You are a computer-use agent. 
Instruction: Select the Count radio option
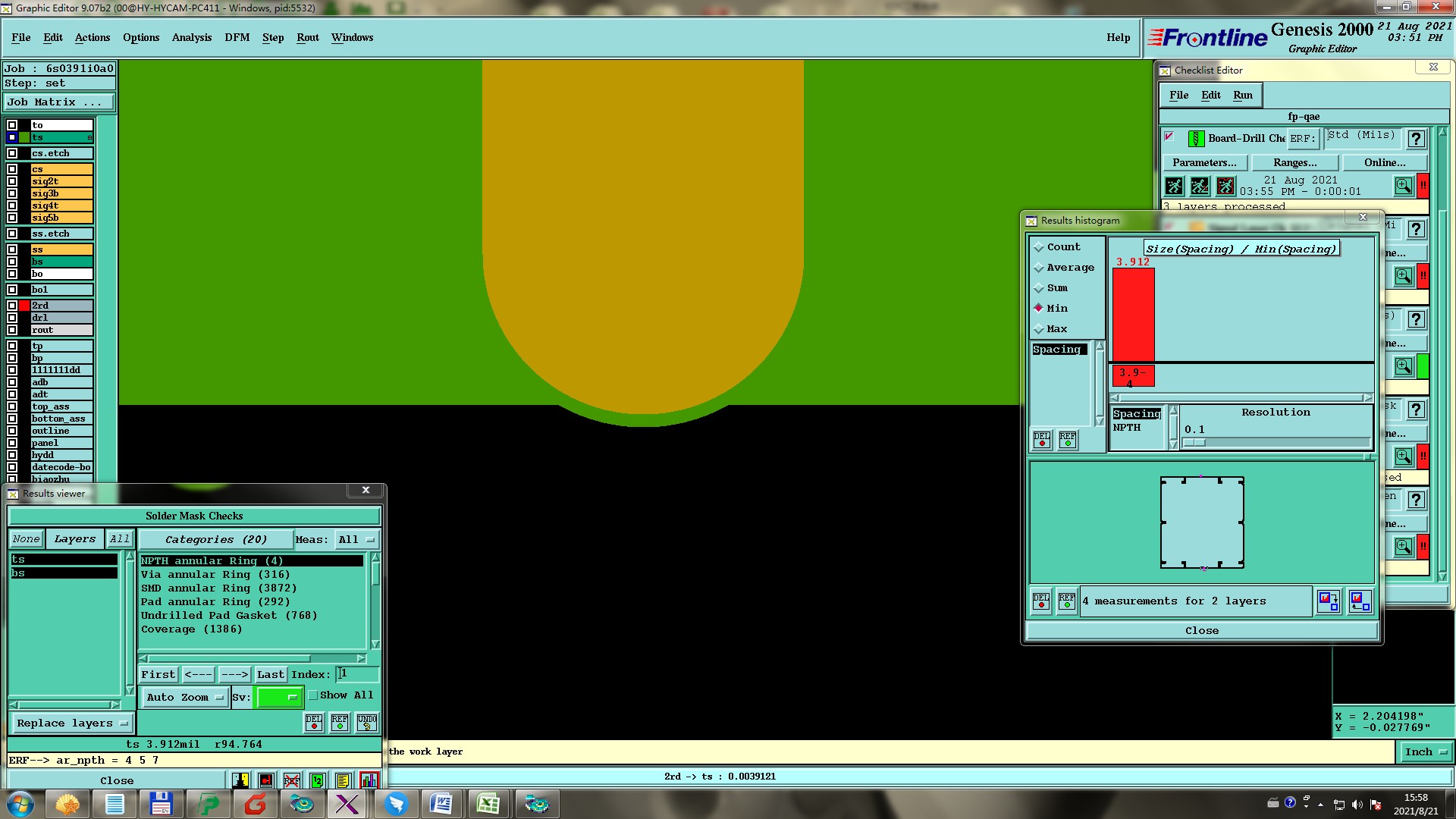pyautogui.click(x=1039, y=247)
